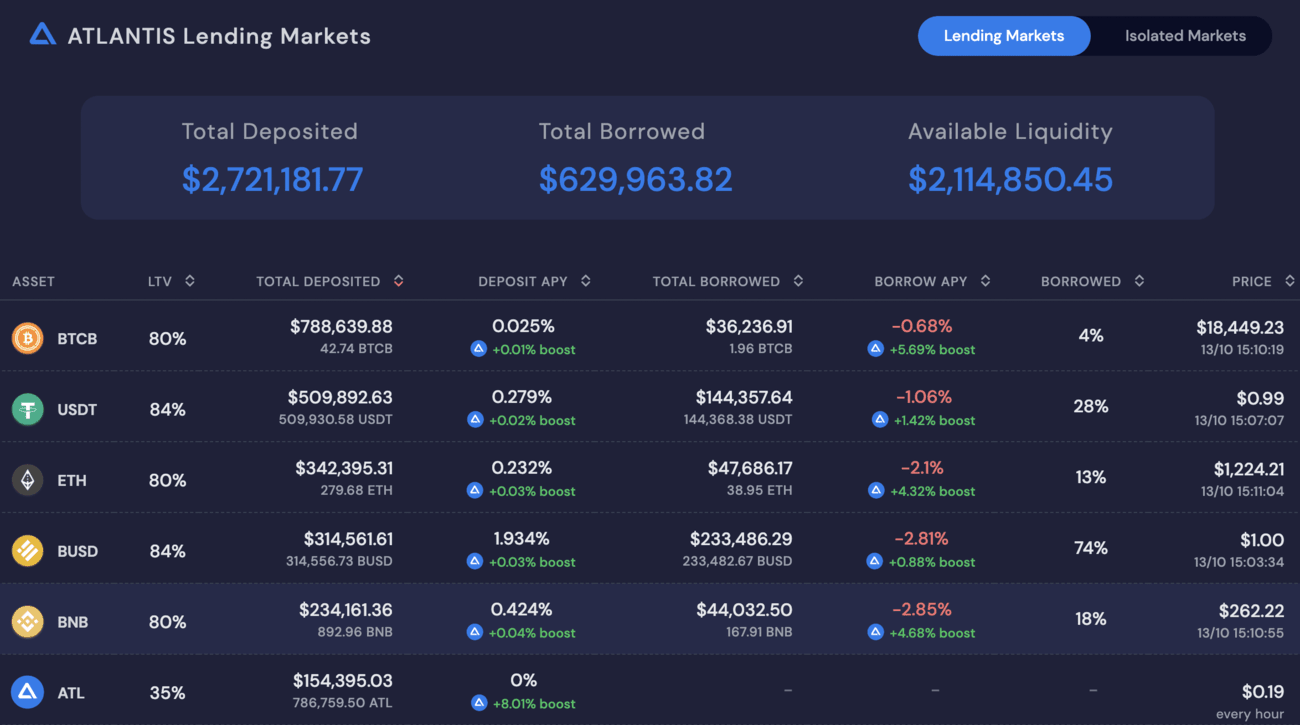Open the BNB market name
1300x725 pixels.
[73, 623]
